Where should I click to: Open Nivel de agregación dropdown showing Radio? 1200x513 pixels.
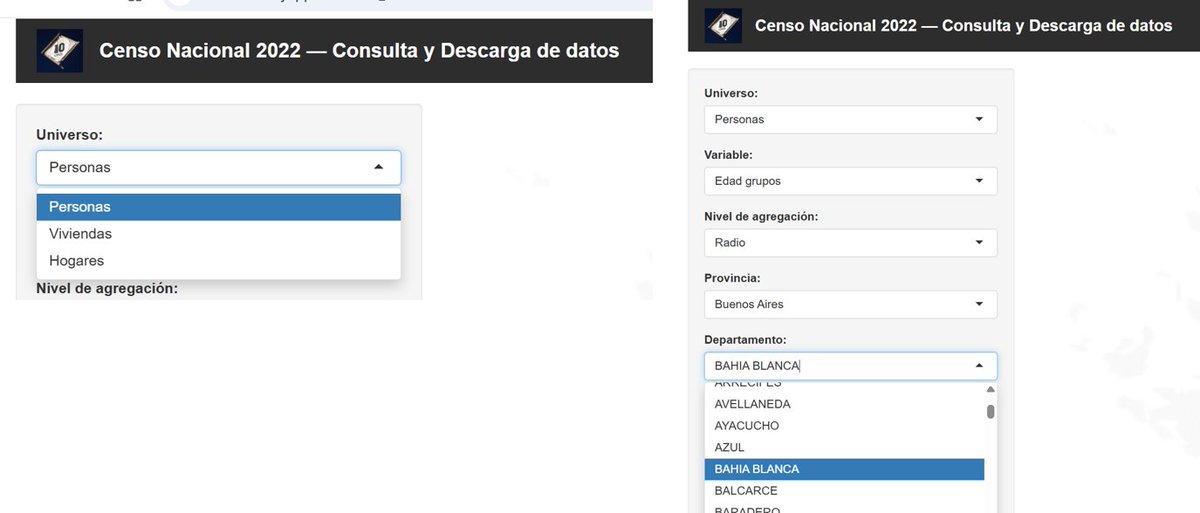tap(850, 243)
